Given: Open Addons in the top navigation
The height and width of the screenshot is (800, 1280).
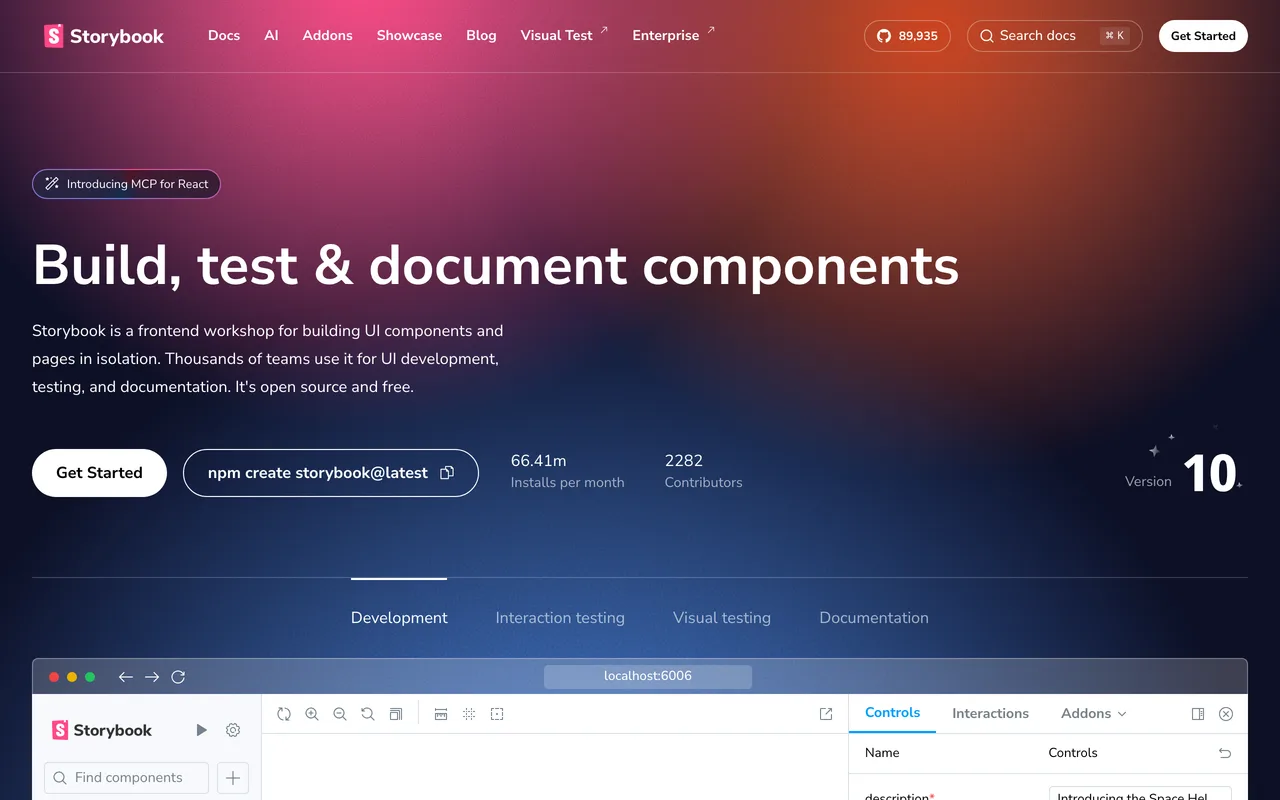Looking at the screenshot, I should pos(328,35).
